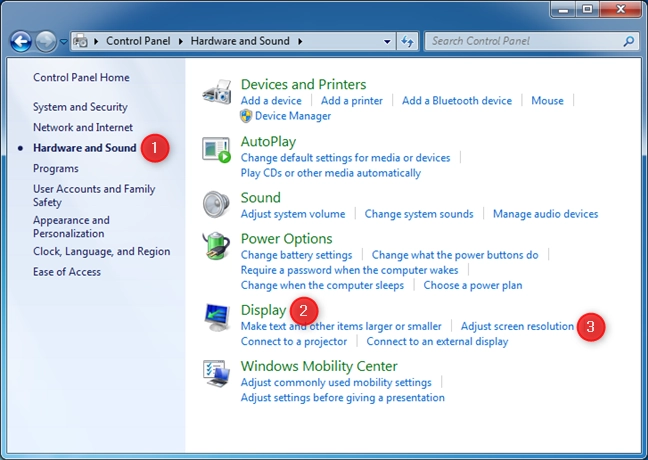
Task: Click Control Panel in the address bar
Action: click(138, 41)
